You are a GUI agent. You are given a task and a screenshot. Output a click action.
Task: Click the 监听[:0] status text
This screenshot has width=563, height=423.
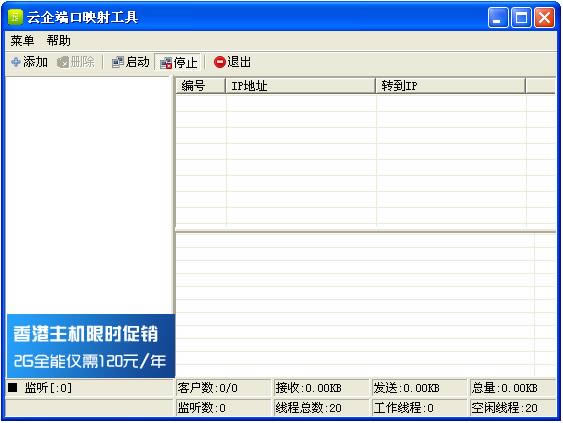click(x=48, y=388)
